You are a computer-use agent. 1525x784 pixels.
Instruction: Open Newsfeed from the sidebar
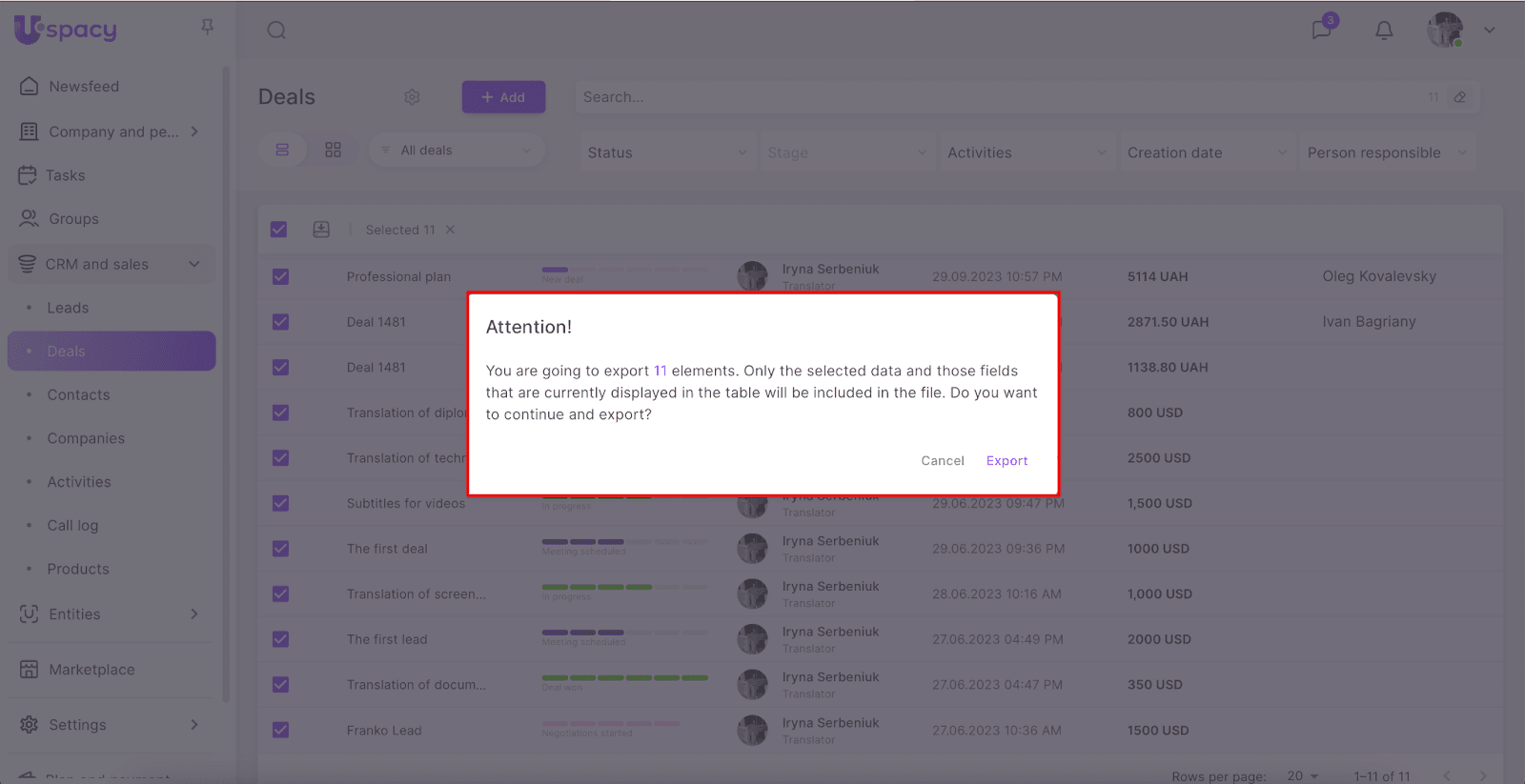pos(84,87)
